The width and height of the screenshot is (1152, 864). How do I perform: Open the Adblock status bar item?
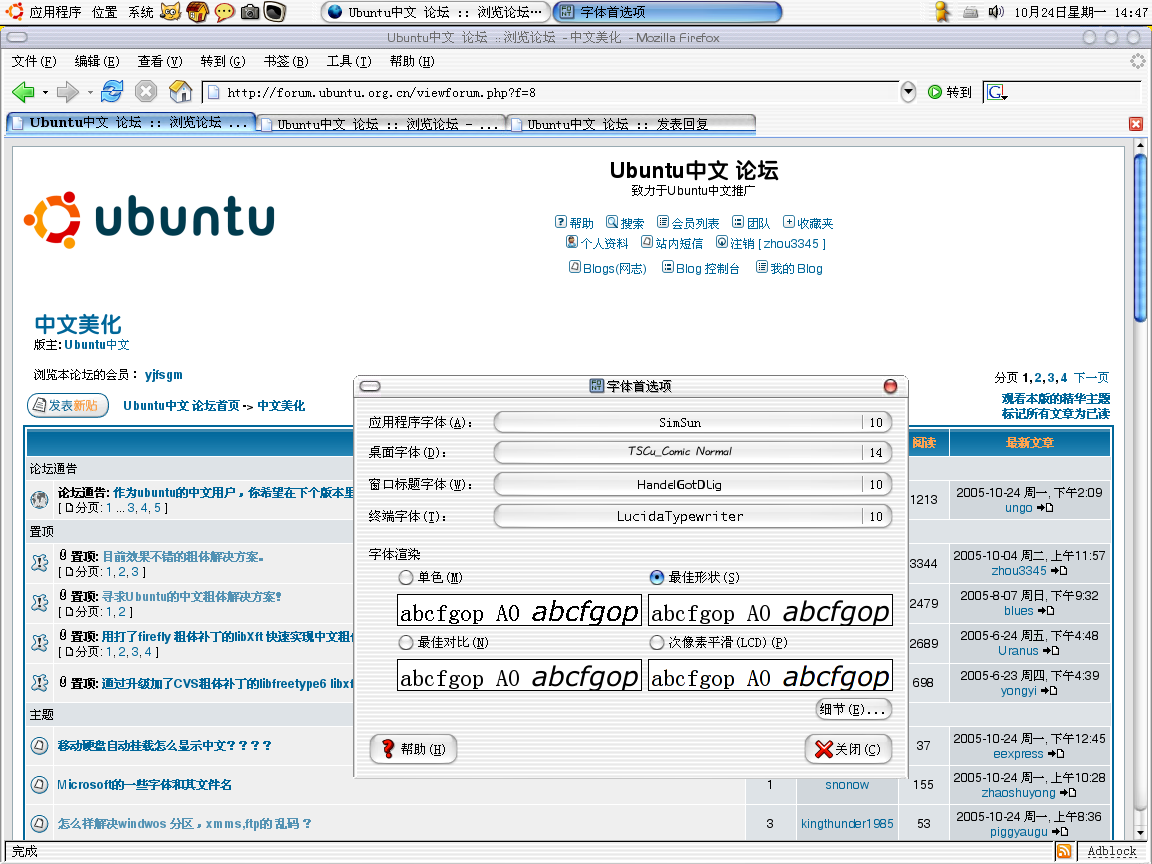click(x=1112, y=851)
